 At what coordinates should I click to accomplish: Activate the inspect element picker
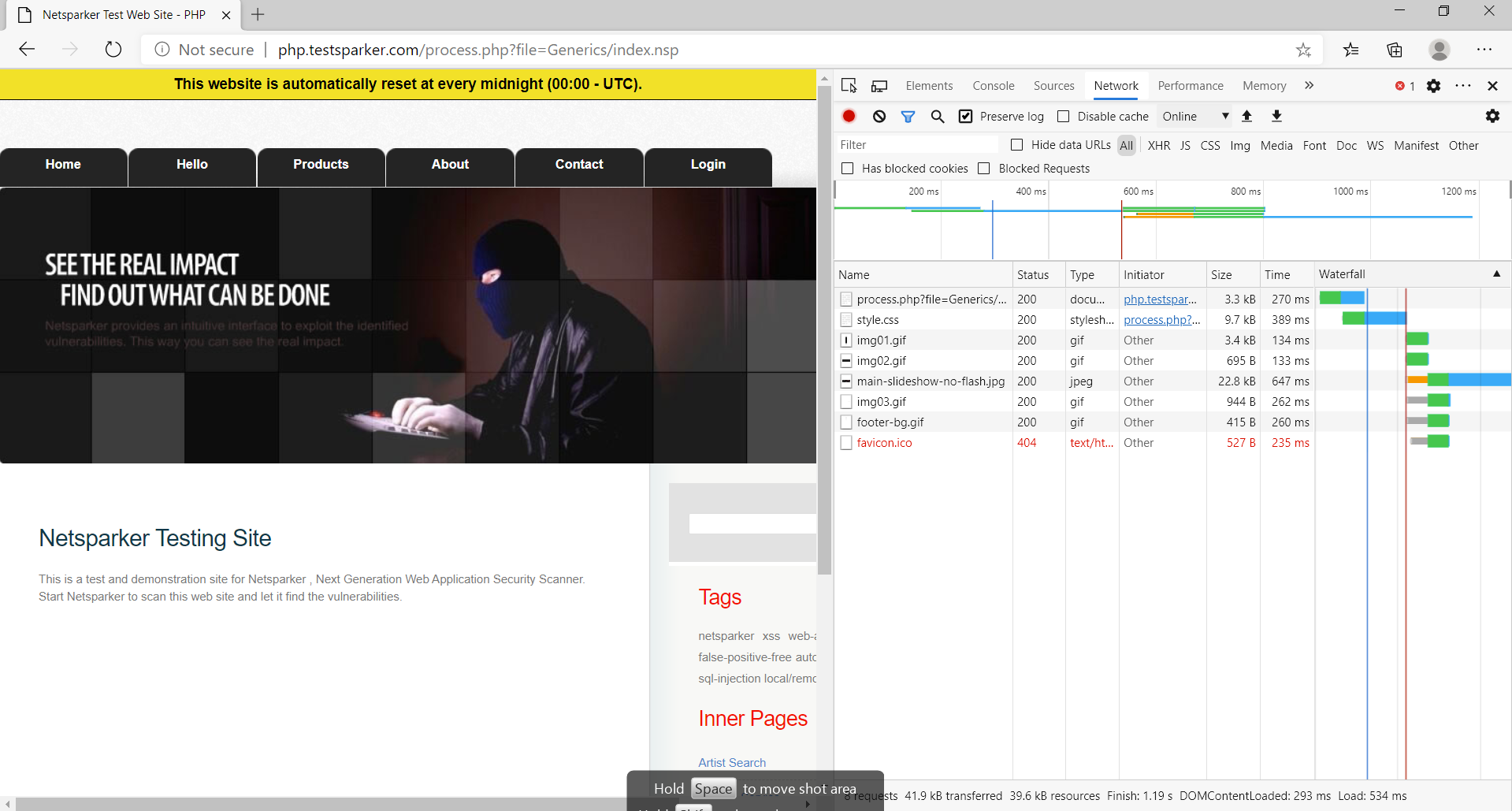pyautogui.click(x=849, y=85)
